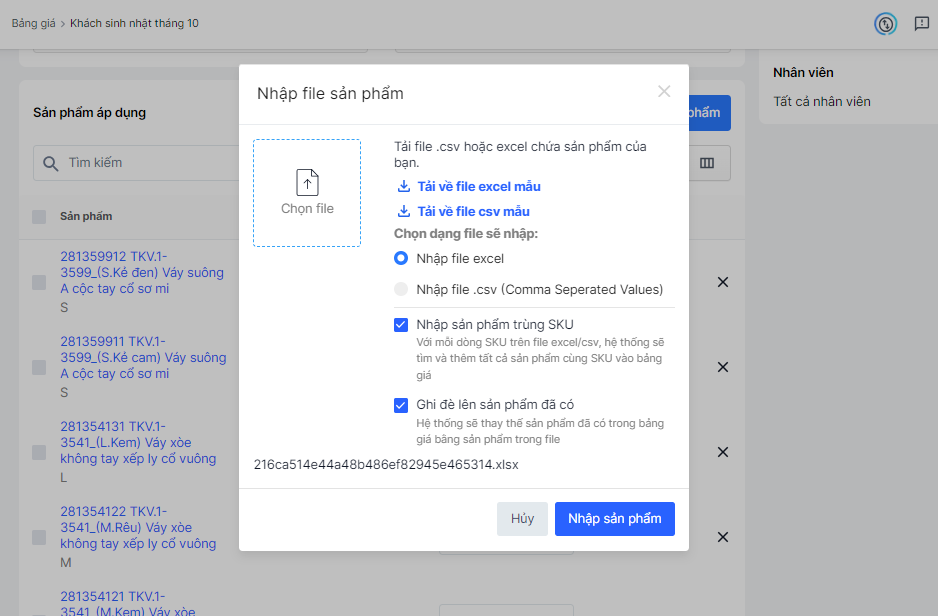938x616 pixels.
Task: Remove product 281354122 with its X icon
Action: click(x=723, y=537)
